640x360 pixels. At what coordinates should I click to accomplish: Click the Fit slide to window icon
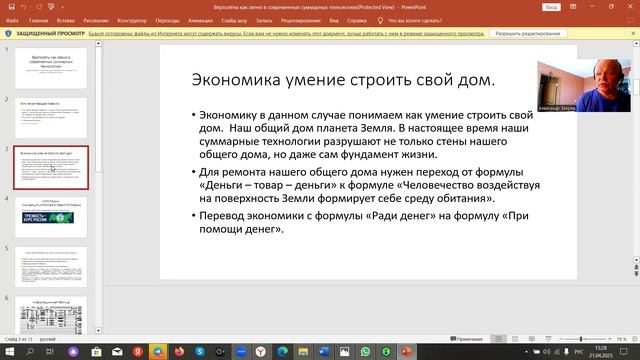pos(635,339)
